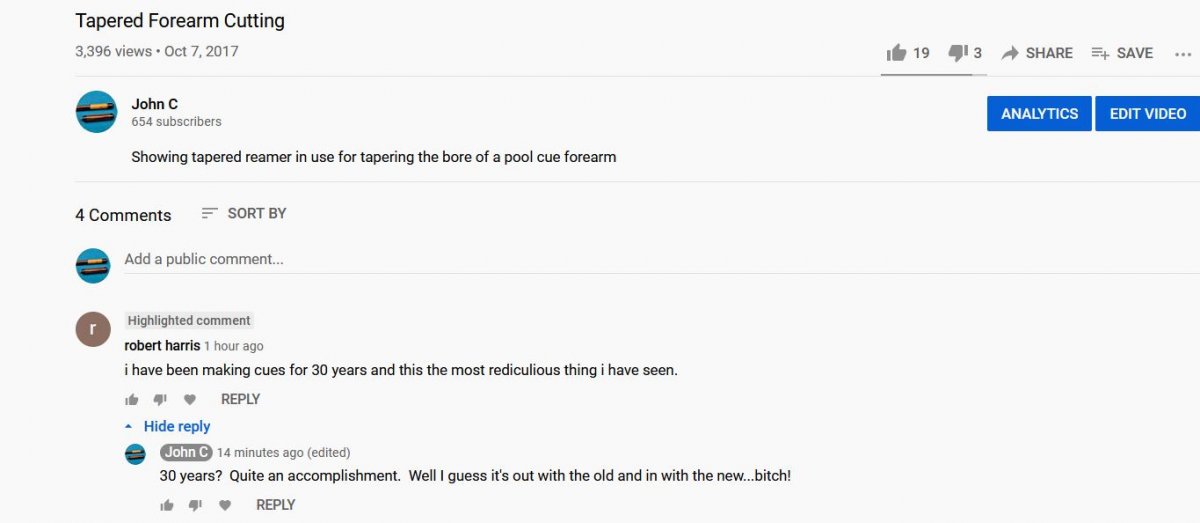Thumbs up robert harris's comment
The width and height of the screenshot is (1200, 523).
132,400
